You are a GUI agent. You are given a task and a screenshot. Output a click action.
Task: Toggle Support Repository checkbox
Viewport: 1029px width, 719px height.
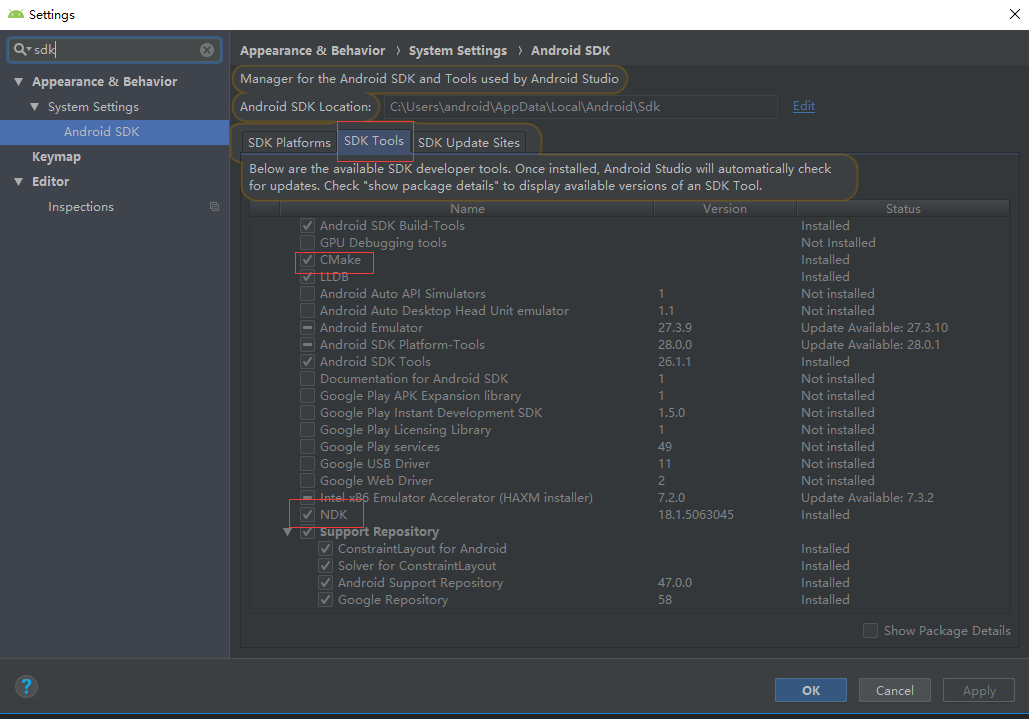coord(307,532)
